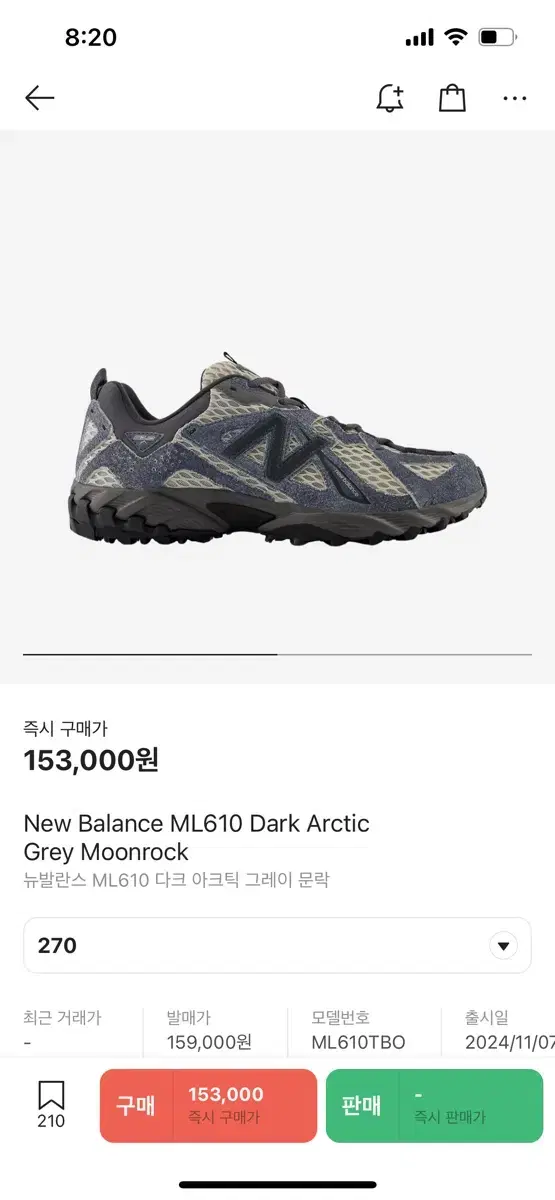
Task: Open the shopping bag icon
Action: click(x=452, y=97)
